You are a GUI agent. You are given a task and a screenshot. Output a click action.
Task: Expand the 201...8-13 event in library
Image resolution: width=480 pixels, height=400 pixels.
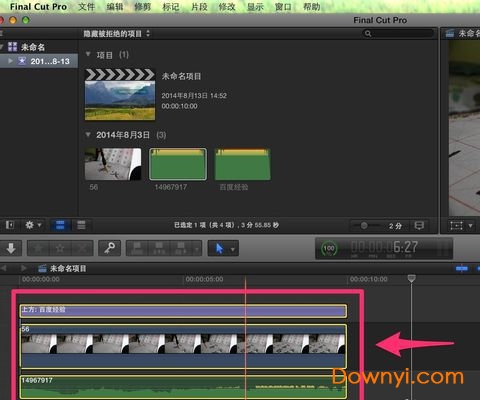coord(10,61)
